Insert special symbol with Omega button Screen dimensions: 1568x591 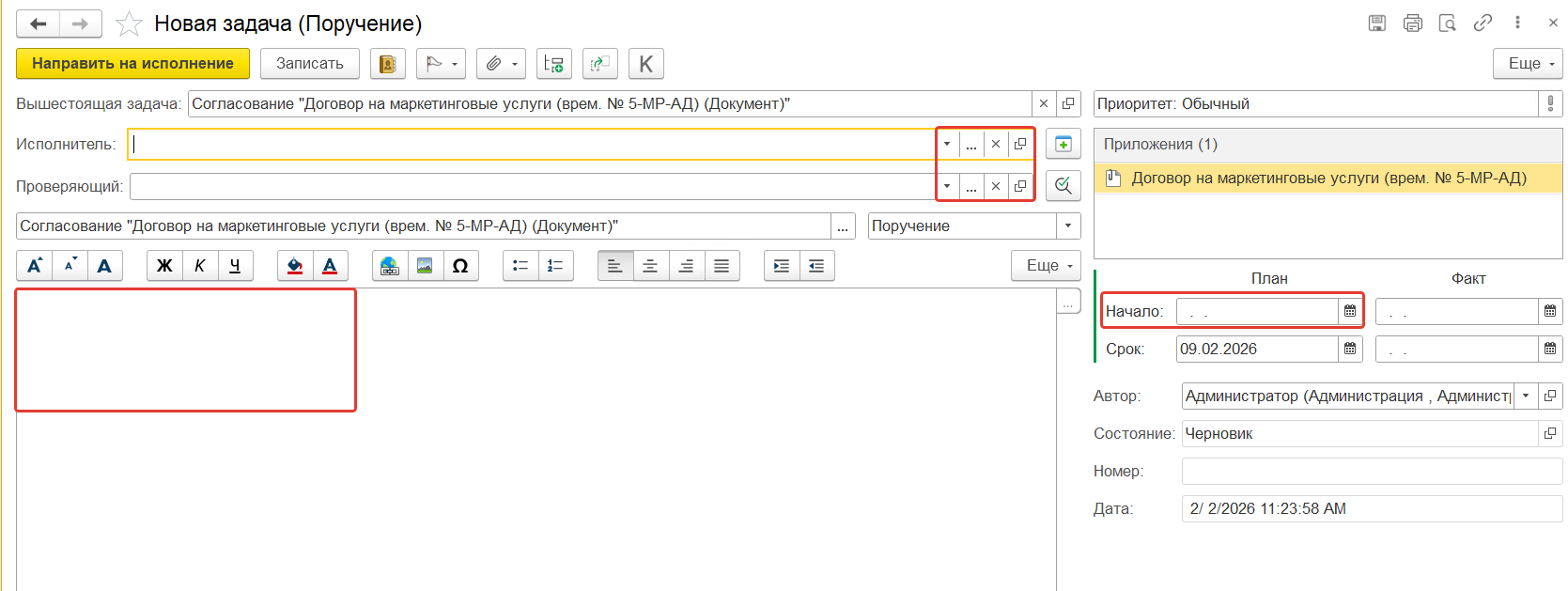coord(460,266)
